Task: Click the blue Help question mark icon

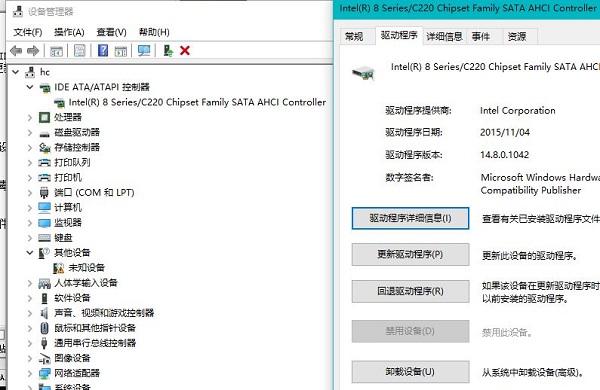Action: point(103,51)
